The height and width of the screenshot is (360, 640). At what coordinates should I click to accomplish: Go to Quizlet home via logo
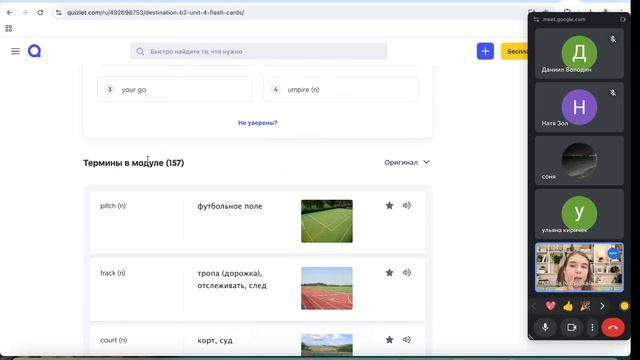coord(35,51)
